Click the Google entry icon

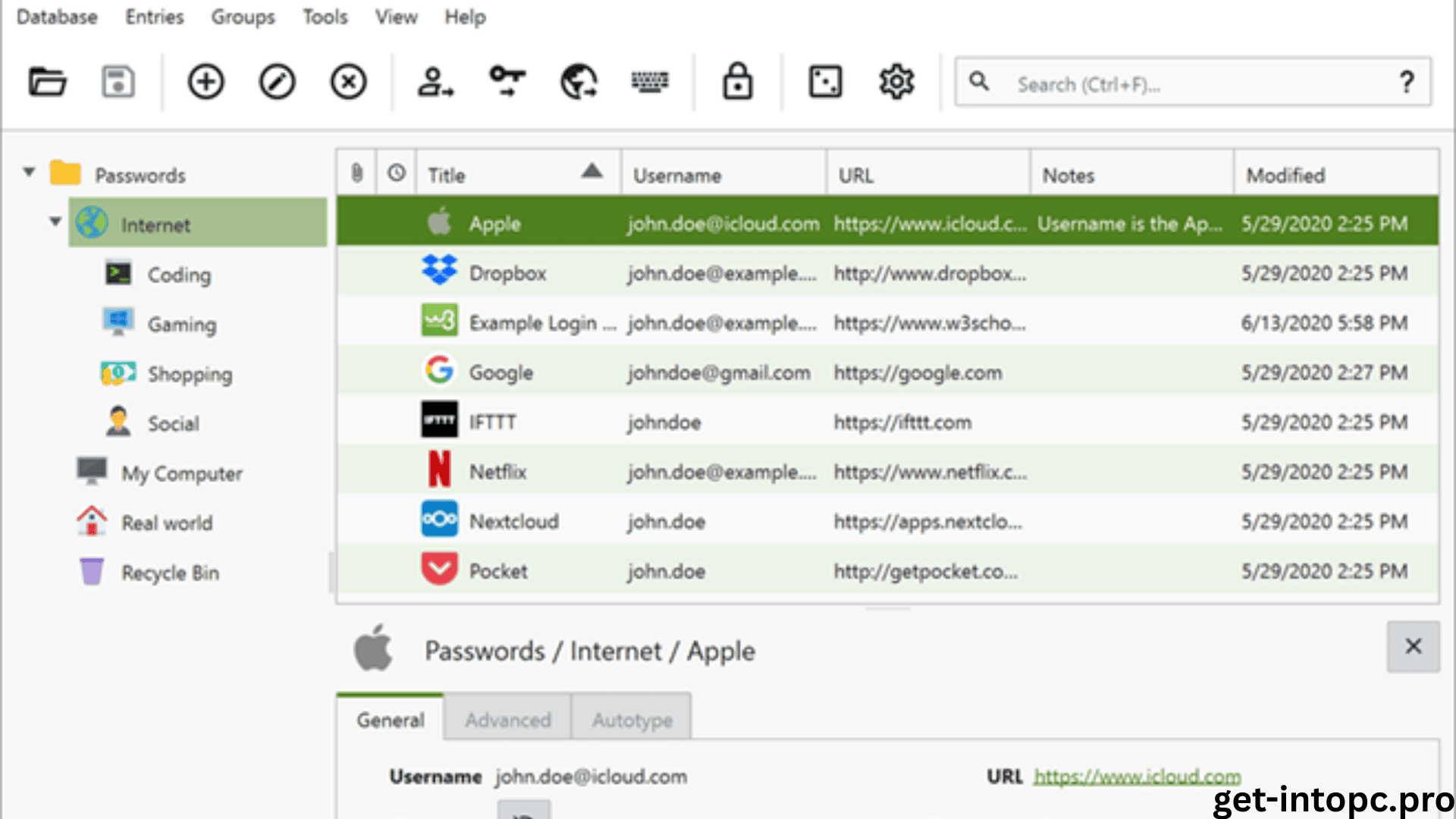tap(439, 370)
